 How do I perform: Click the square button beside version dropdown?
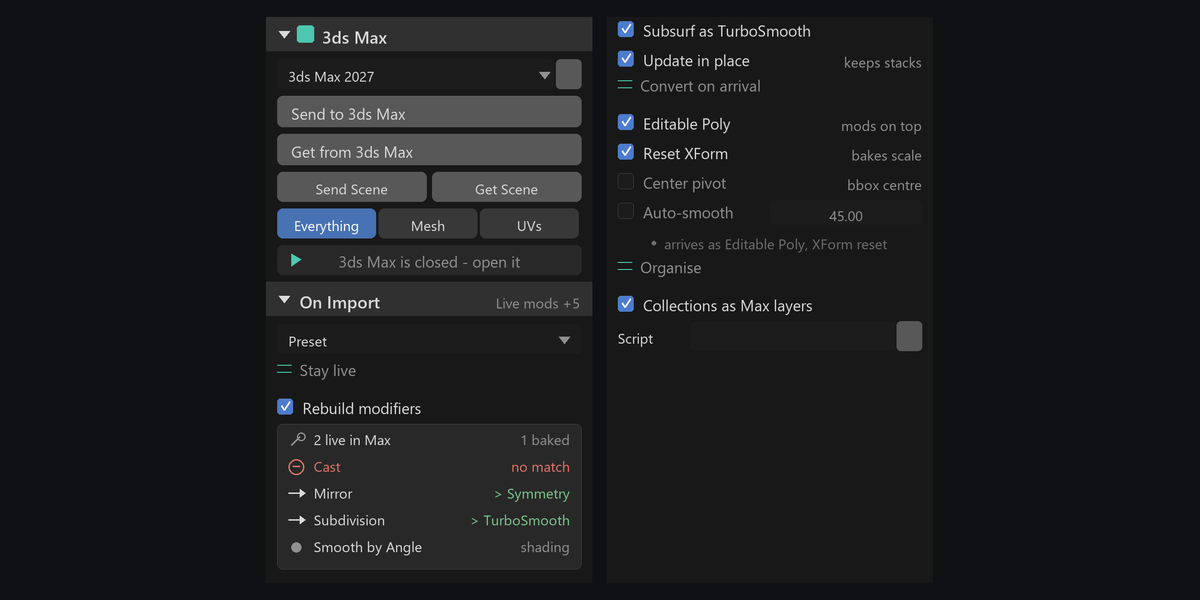point(569,75)
